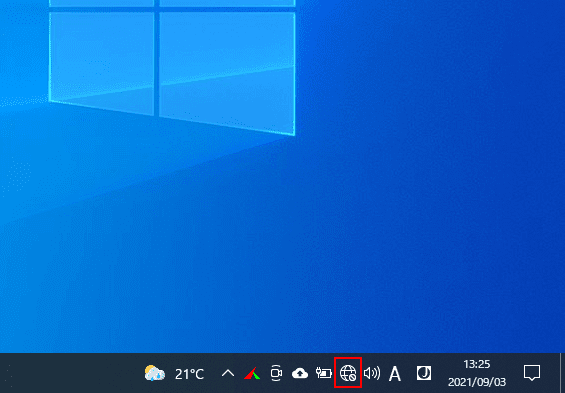Toggle the IME input mode A

click(x=395, y=374)
